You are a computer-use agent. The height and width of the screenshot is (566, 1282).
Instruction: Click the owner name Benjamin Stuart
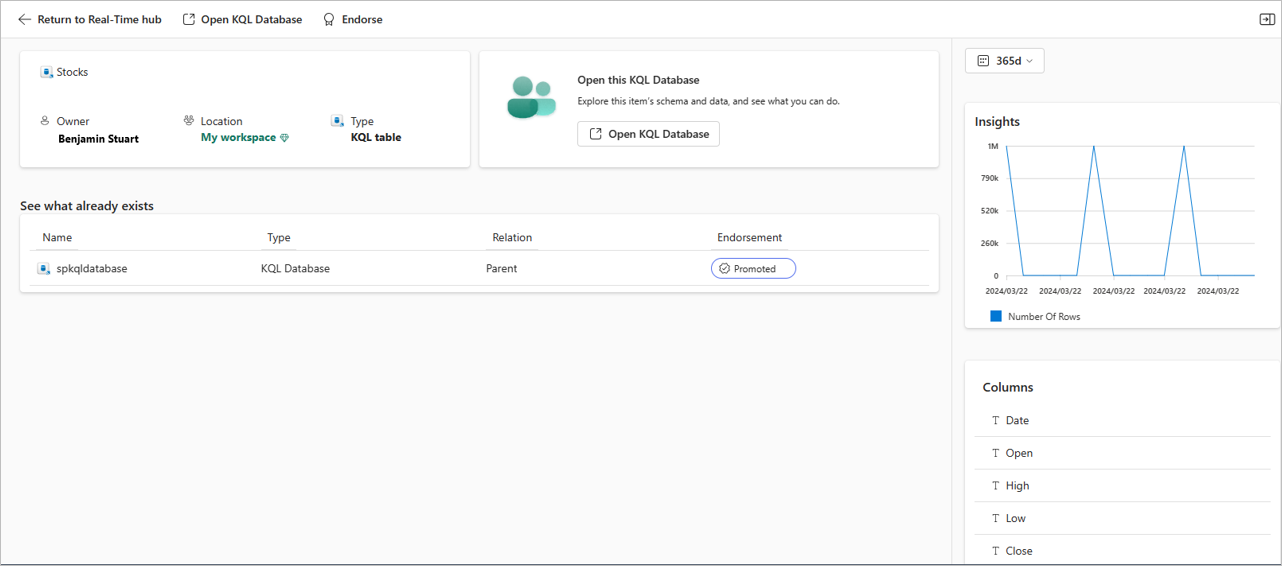(x=98, y=139)
